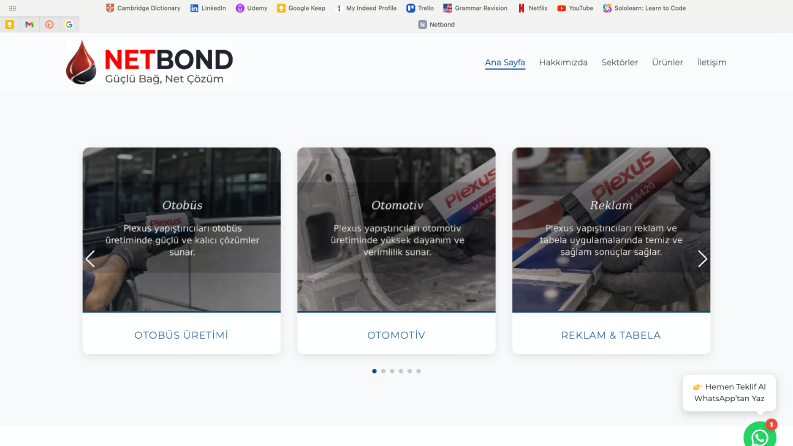The height and width of the screenshot is (446, 793).
Task: Open the Cambridge Dictionary bookmark
Action: tap(143, 8)
